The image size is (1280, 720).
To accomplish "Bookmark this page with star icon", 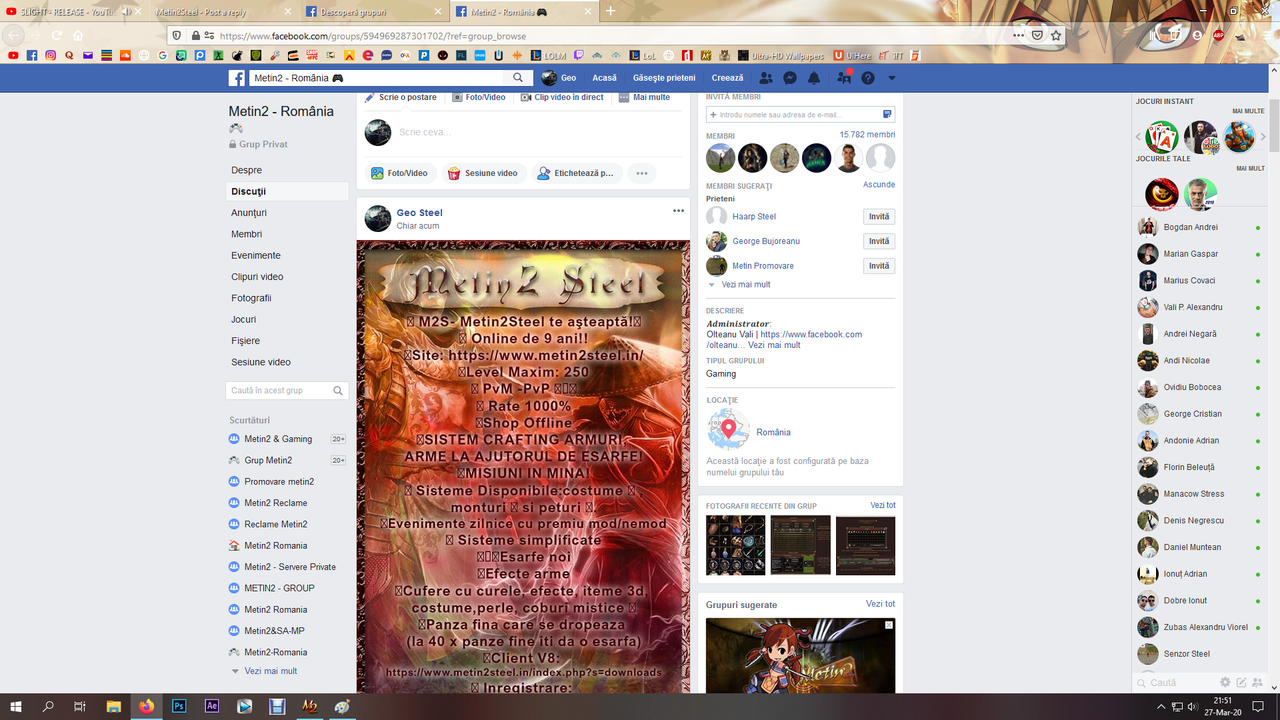I will point(1056,35).
